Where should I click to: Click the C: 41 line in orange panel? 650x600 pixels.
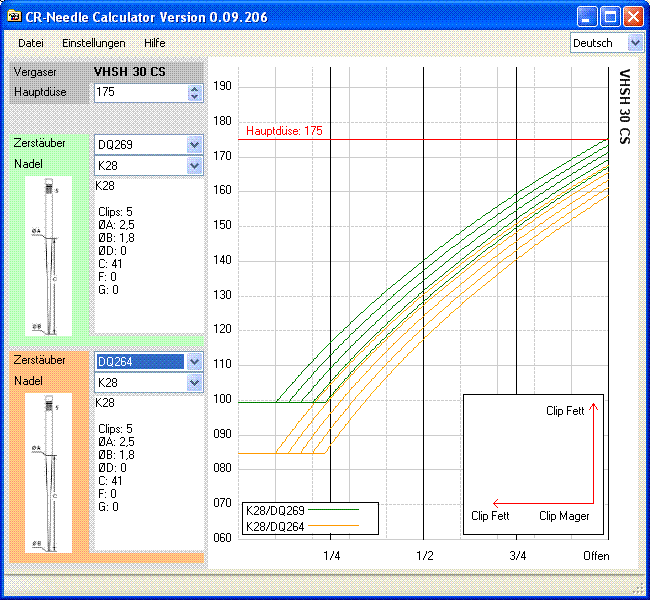[110, 481]
